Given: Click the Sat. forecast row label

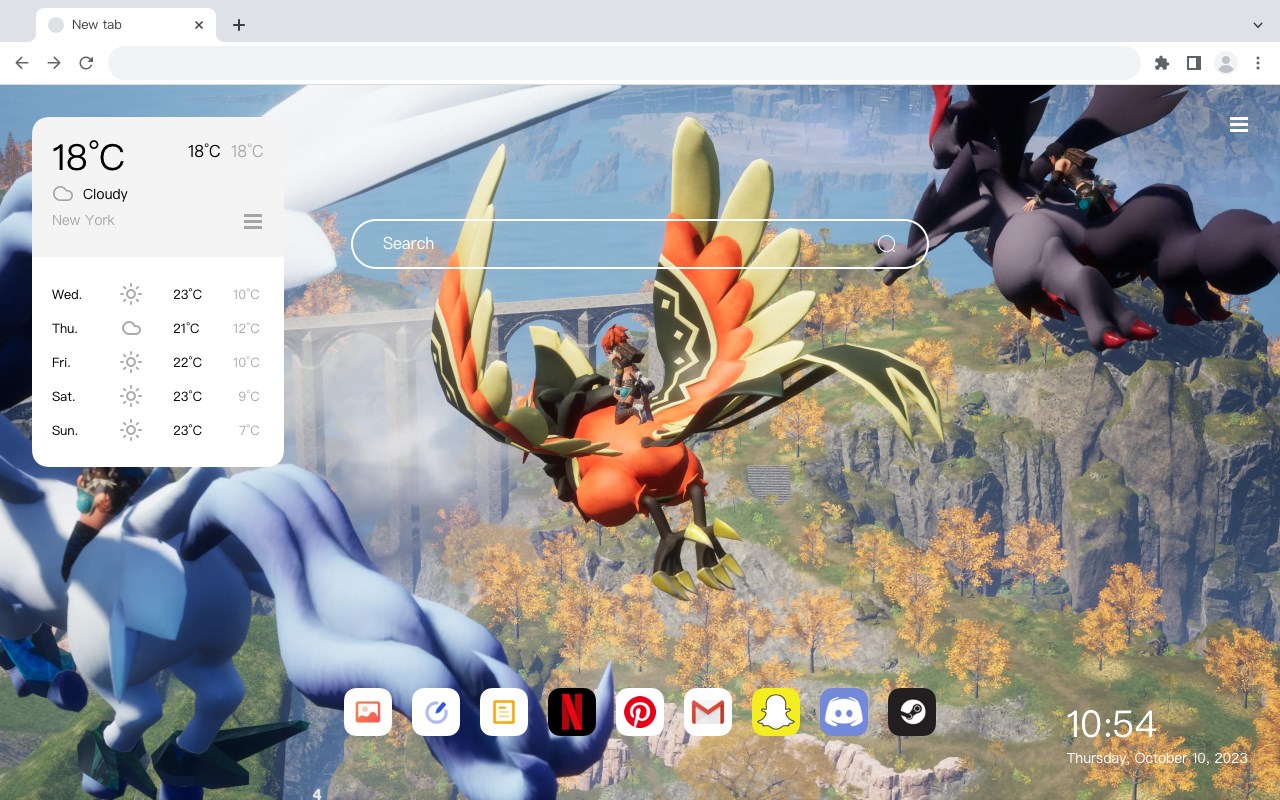Looking at the screenshot, I should pos(64,396).
